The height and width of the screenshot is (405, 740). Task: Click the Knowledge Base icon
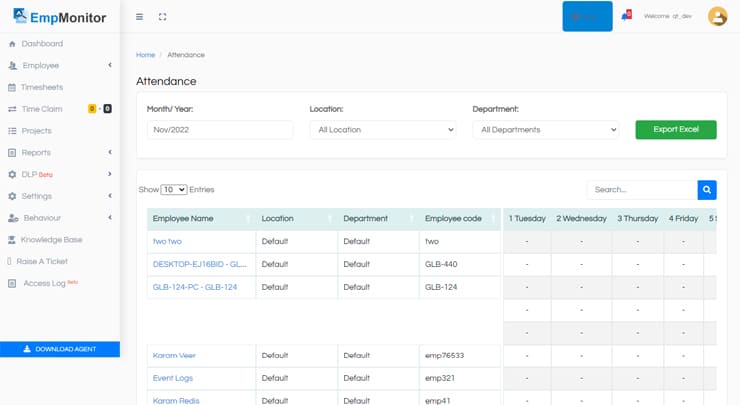(12, 240)
